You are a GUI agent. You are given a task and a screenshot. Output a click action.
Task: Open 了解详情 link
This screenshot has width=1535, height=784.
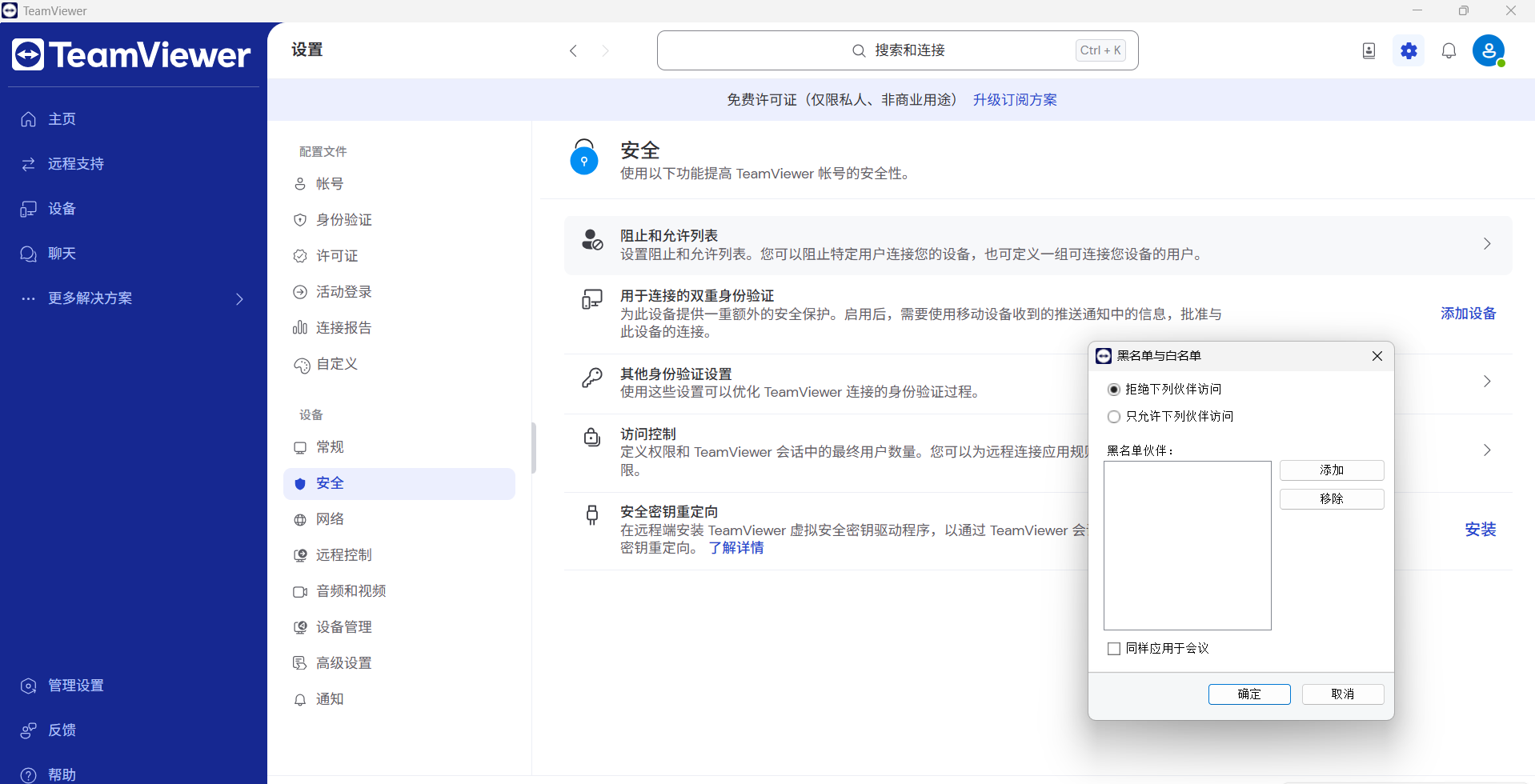(x=736, y=548)
